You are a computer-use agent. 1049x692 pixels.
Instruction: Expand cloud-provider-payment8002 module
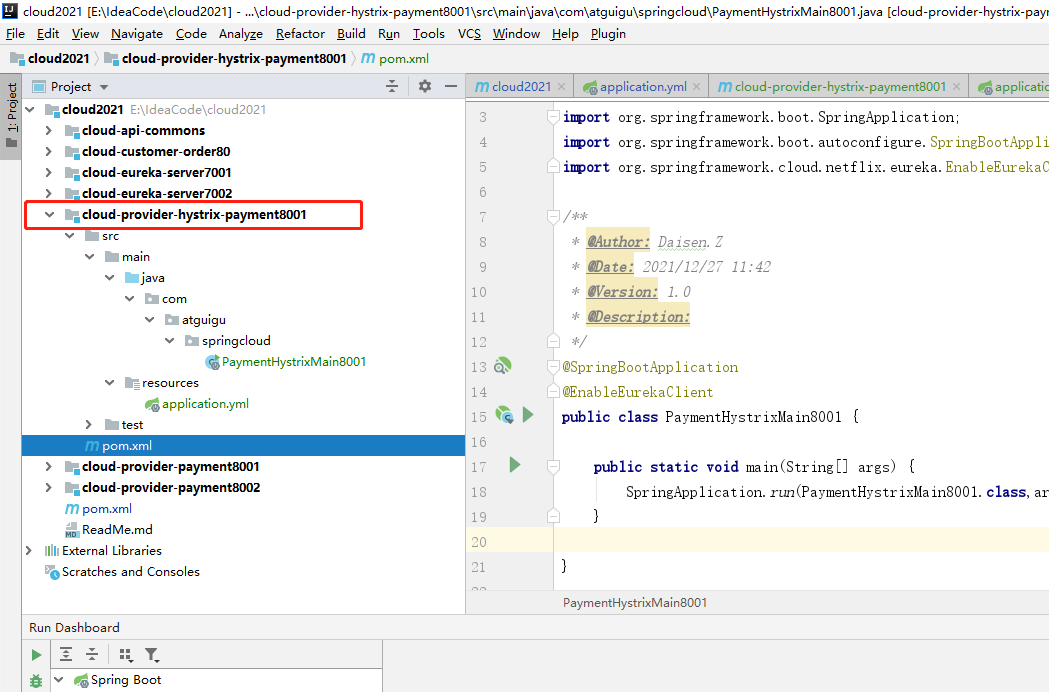click(48, 487)
